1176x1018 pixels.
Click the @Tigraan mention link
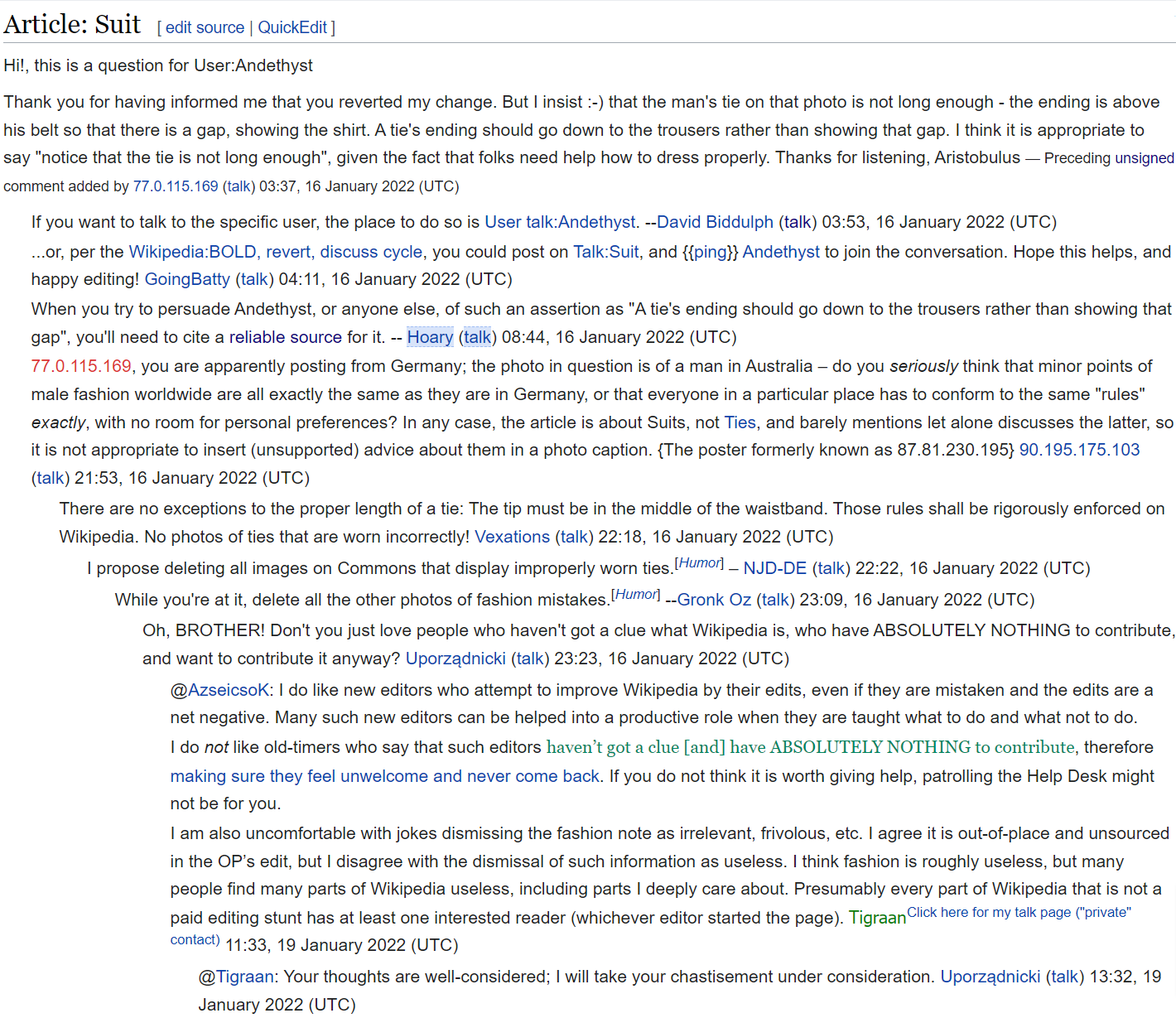pos(244,977)
